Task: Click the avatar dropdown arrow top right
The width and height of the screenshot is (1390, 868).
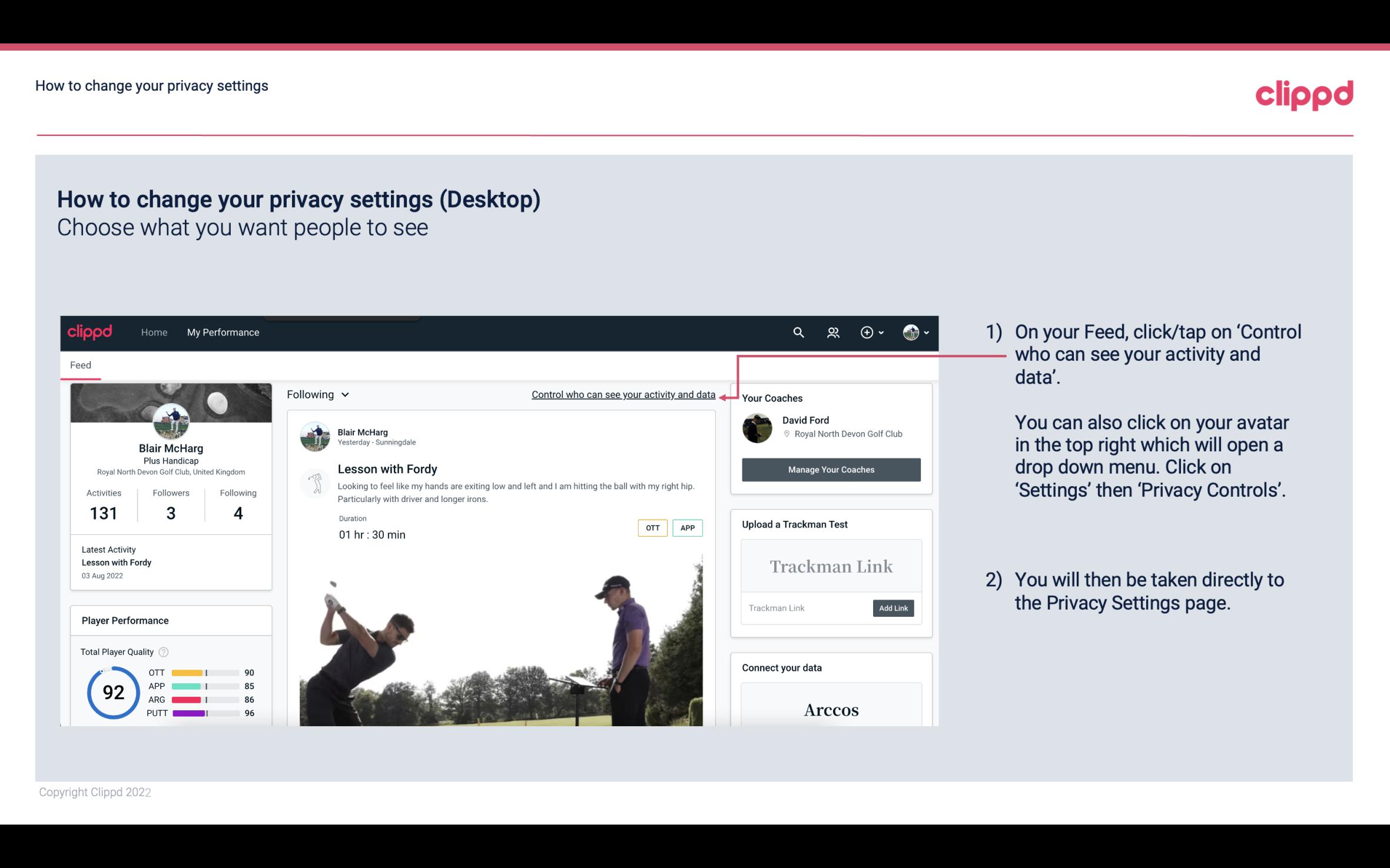Action: 925,332
